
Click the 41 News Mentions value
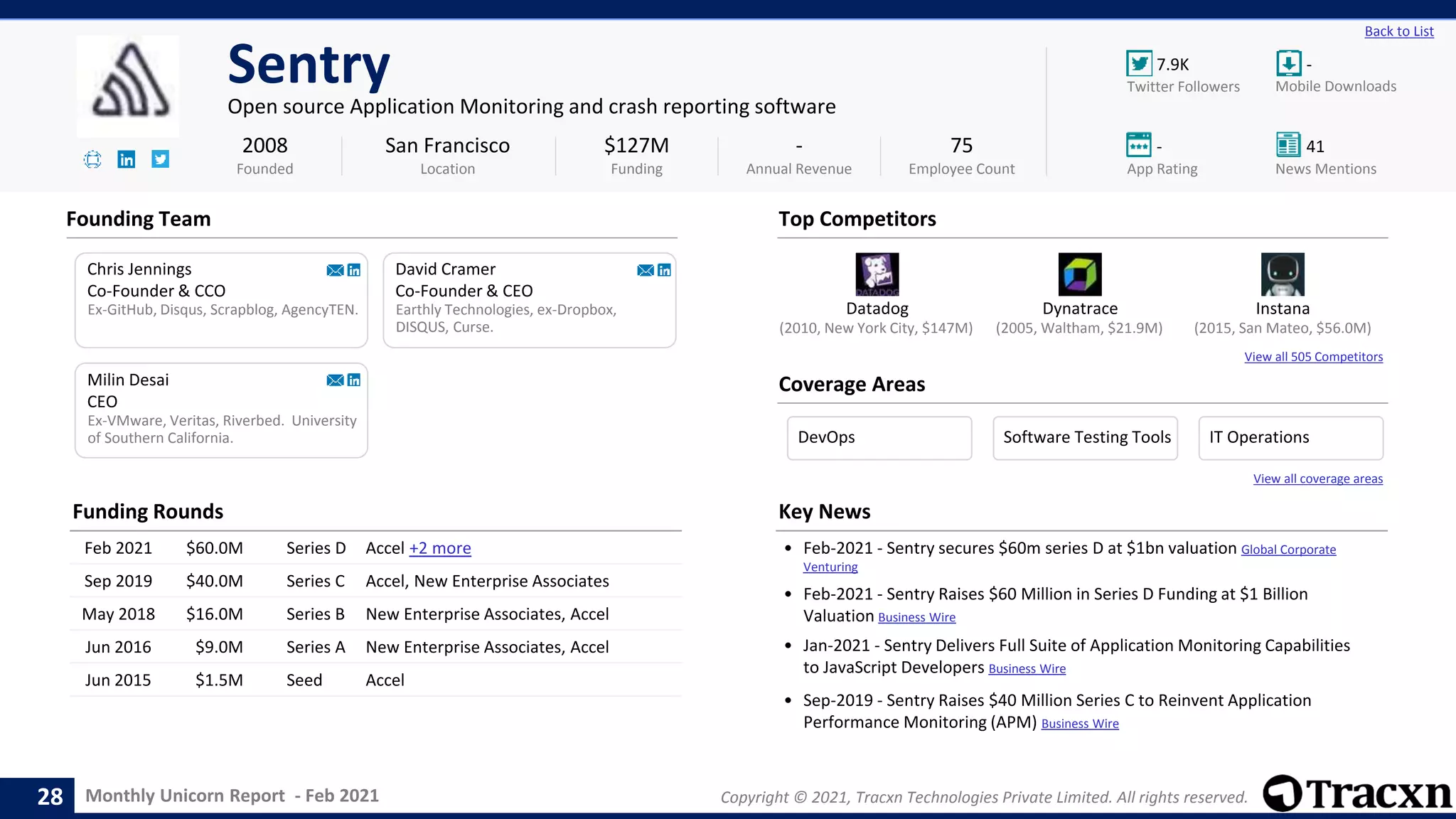click(x=1315, y=146)
